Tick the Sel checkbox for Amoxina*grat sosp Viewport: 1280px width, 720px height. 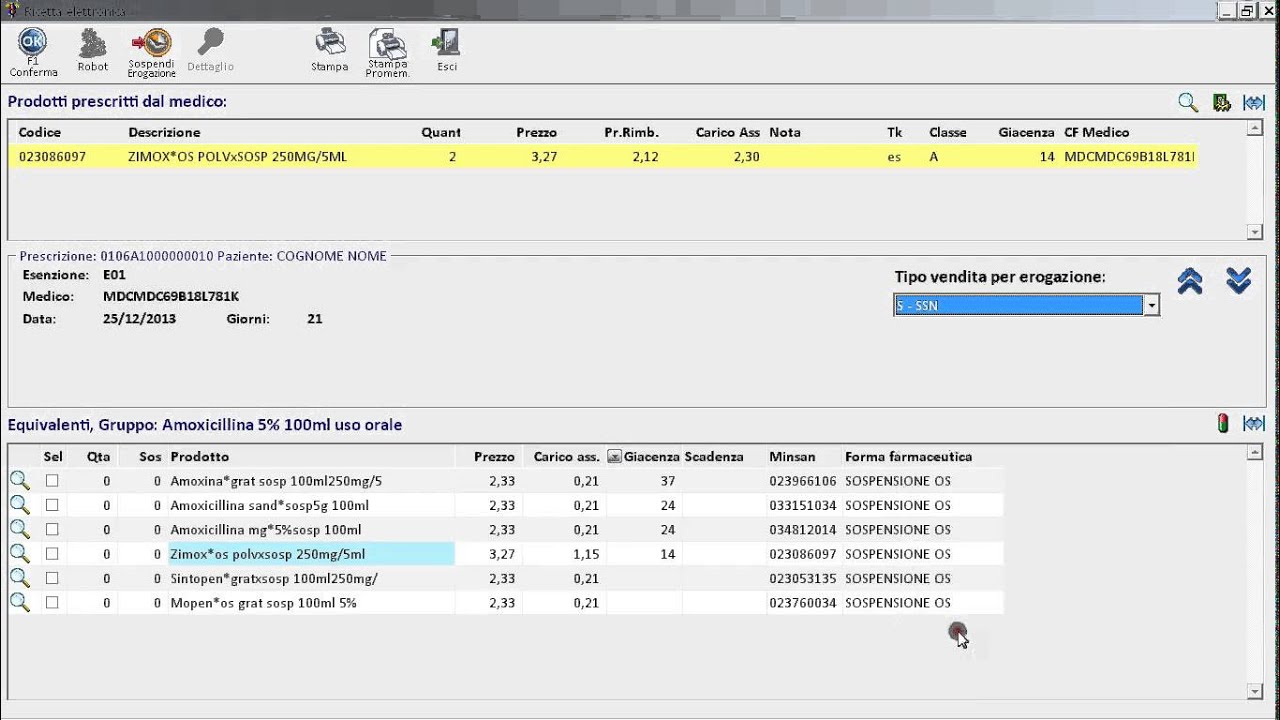pyautogui.click(x=52, y=481)
